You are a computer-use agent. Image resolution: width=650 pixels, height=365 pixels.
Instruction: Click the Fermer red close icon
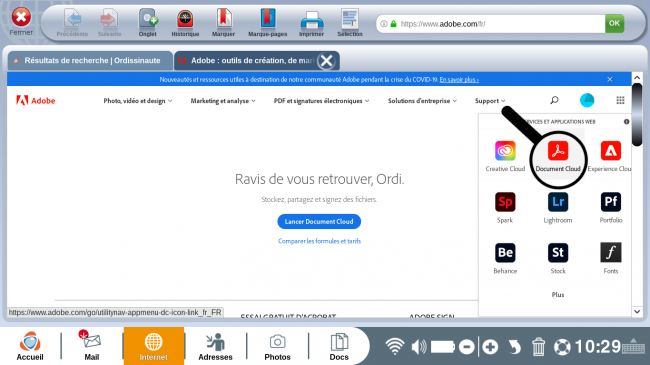(21, 17)
